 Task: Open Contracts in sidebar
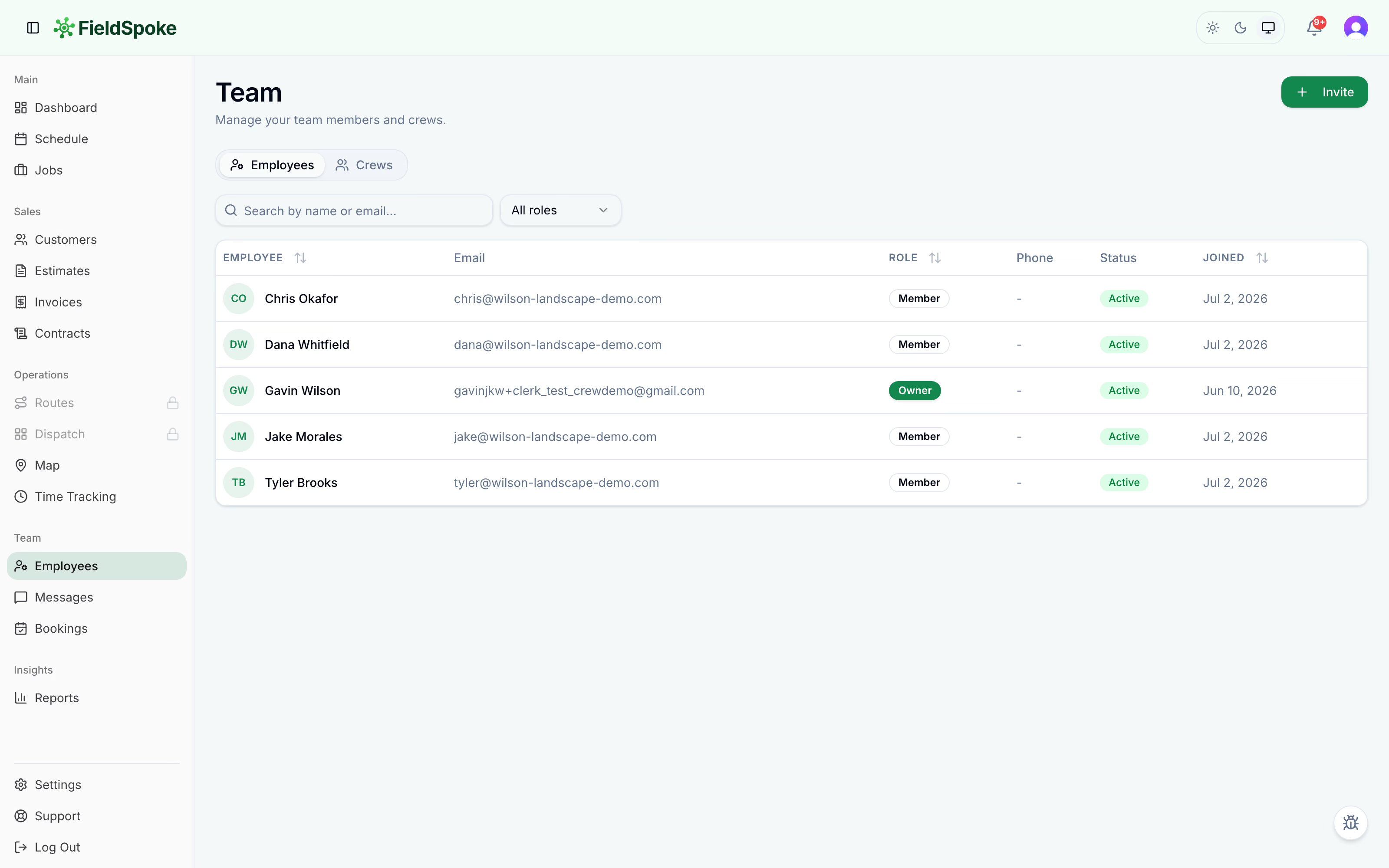(96, 334)
